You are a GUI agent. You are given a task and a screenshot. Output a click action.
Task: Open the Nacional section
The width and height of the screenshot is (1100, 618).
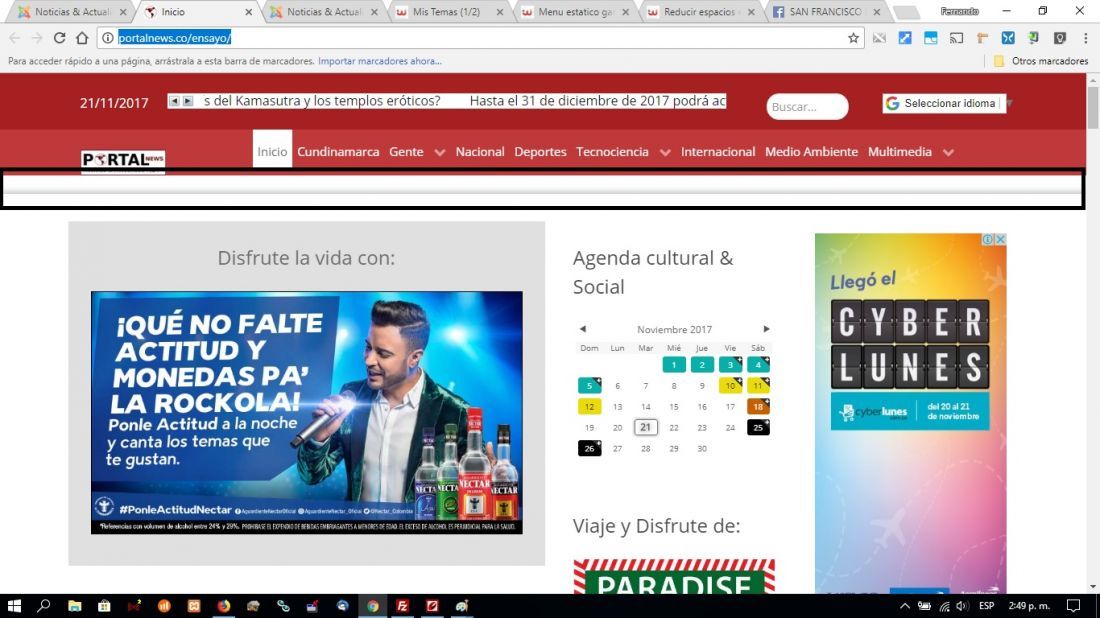480,152
